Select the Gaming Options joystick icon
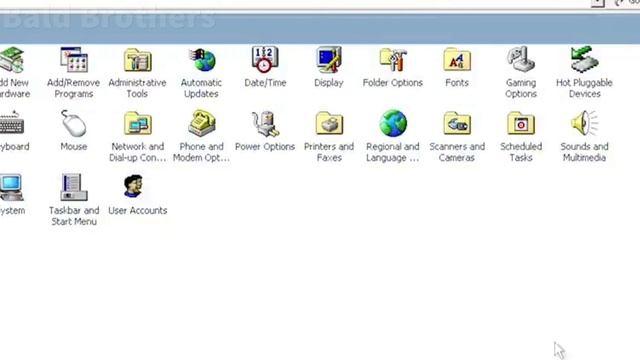The width and height of the screenshot is (640, 360). pos(520,60)
